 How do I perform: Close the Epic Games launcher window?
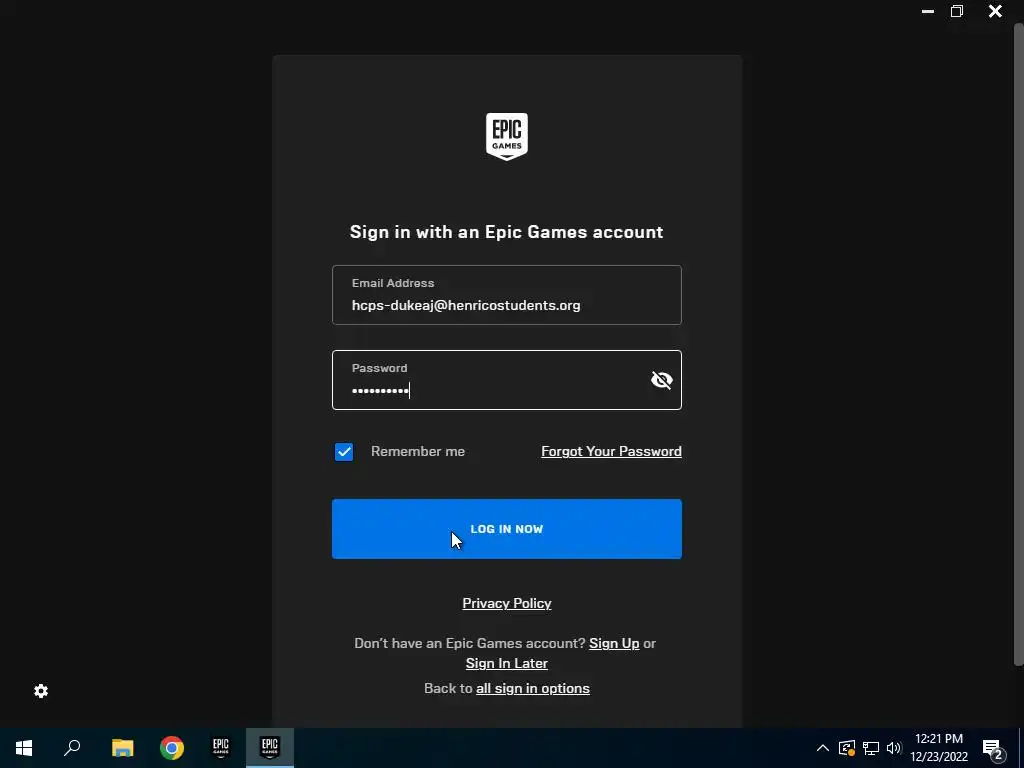click(x=995, y=11)
